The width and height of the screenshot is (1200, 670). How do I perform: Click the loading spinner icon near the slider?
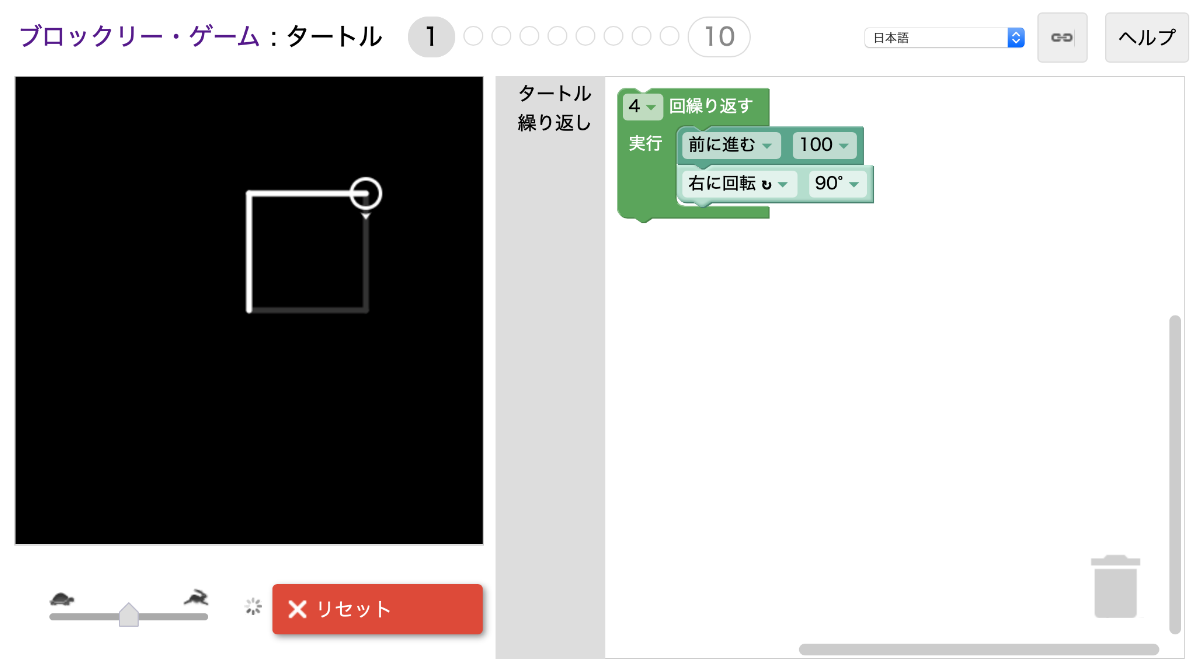(252, 606)
